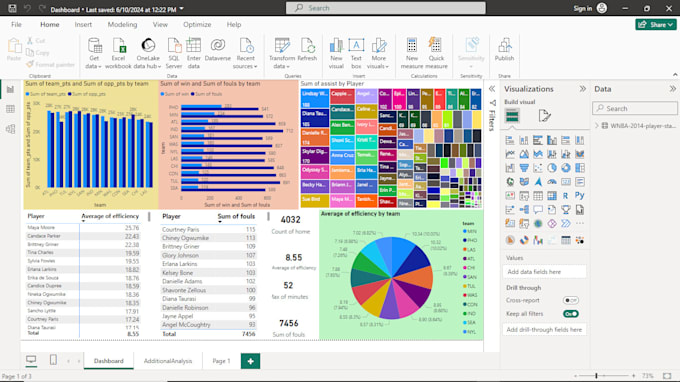The width and height of the screenshot is (680, 382).
Task: Select the Matrix visual icon
Action: pyautogui.click(x=552, y=196)
